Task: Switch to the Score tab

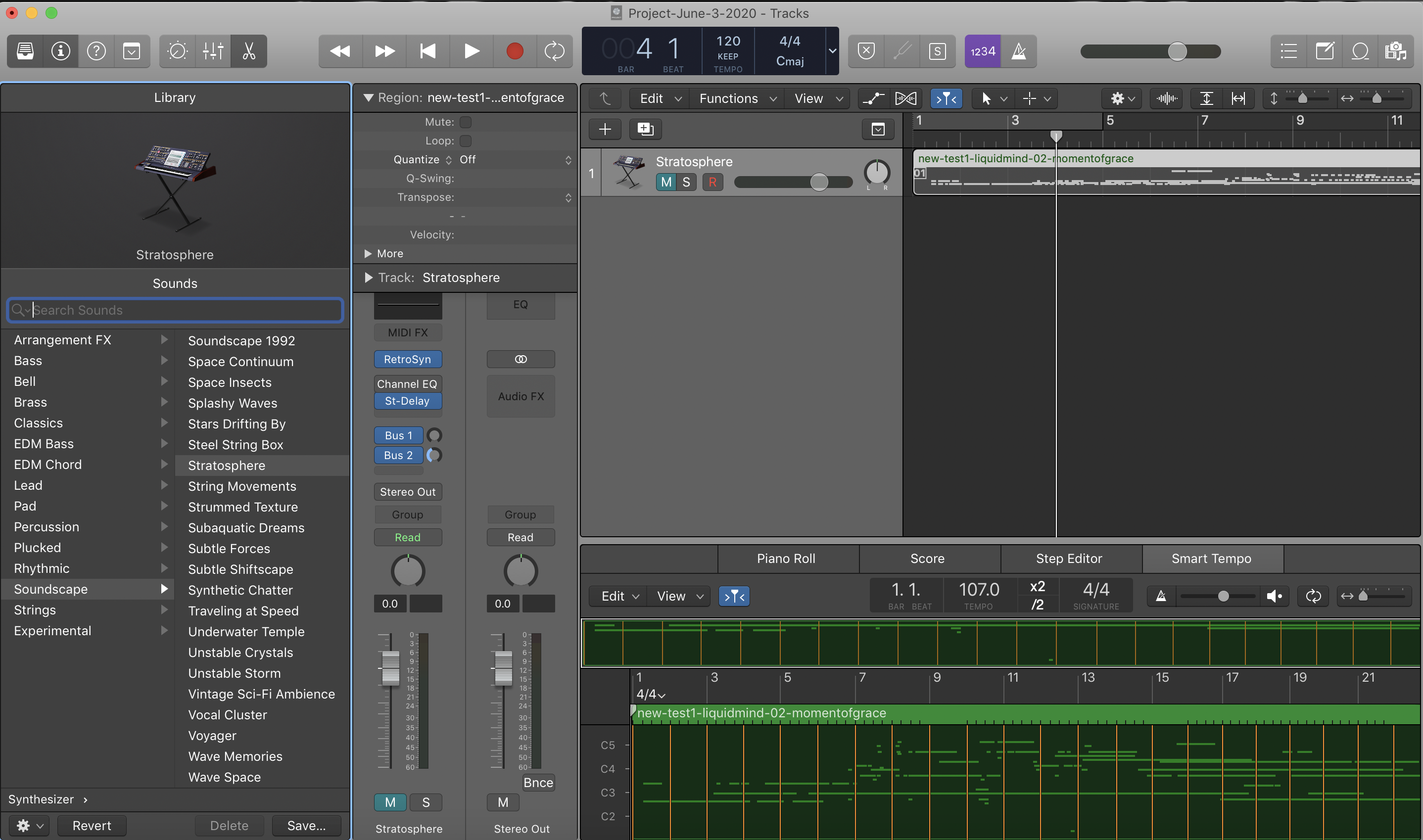Action: click(x=927, y=559)
